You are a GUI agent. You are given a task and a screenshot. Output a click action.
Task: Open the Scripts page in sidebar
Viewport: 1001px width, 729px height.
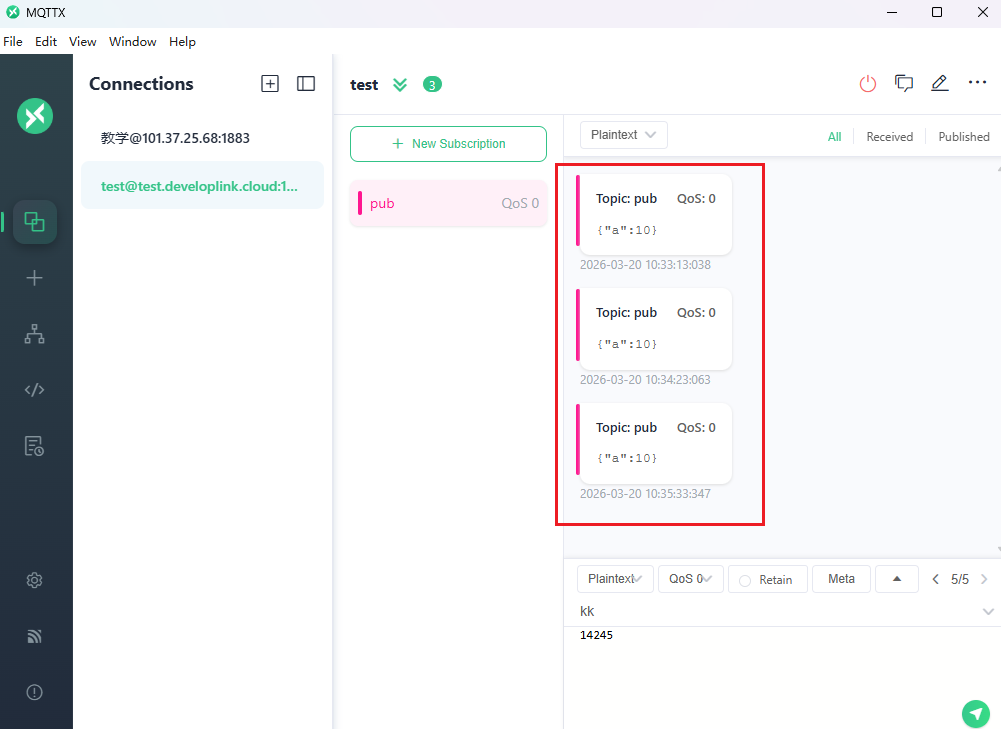(x=35, y=390)
